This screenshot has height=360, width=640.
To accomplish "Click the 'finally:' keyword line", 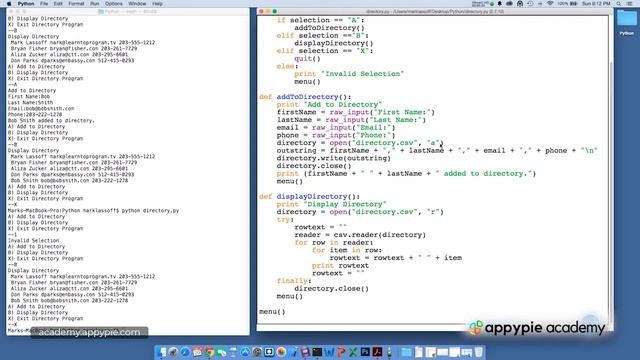I will (294, 281).
